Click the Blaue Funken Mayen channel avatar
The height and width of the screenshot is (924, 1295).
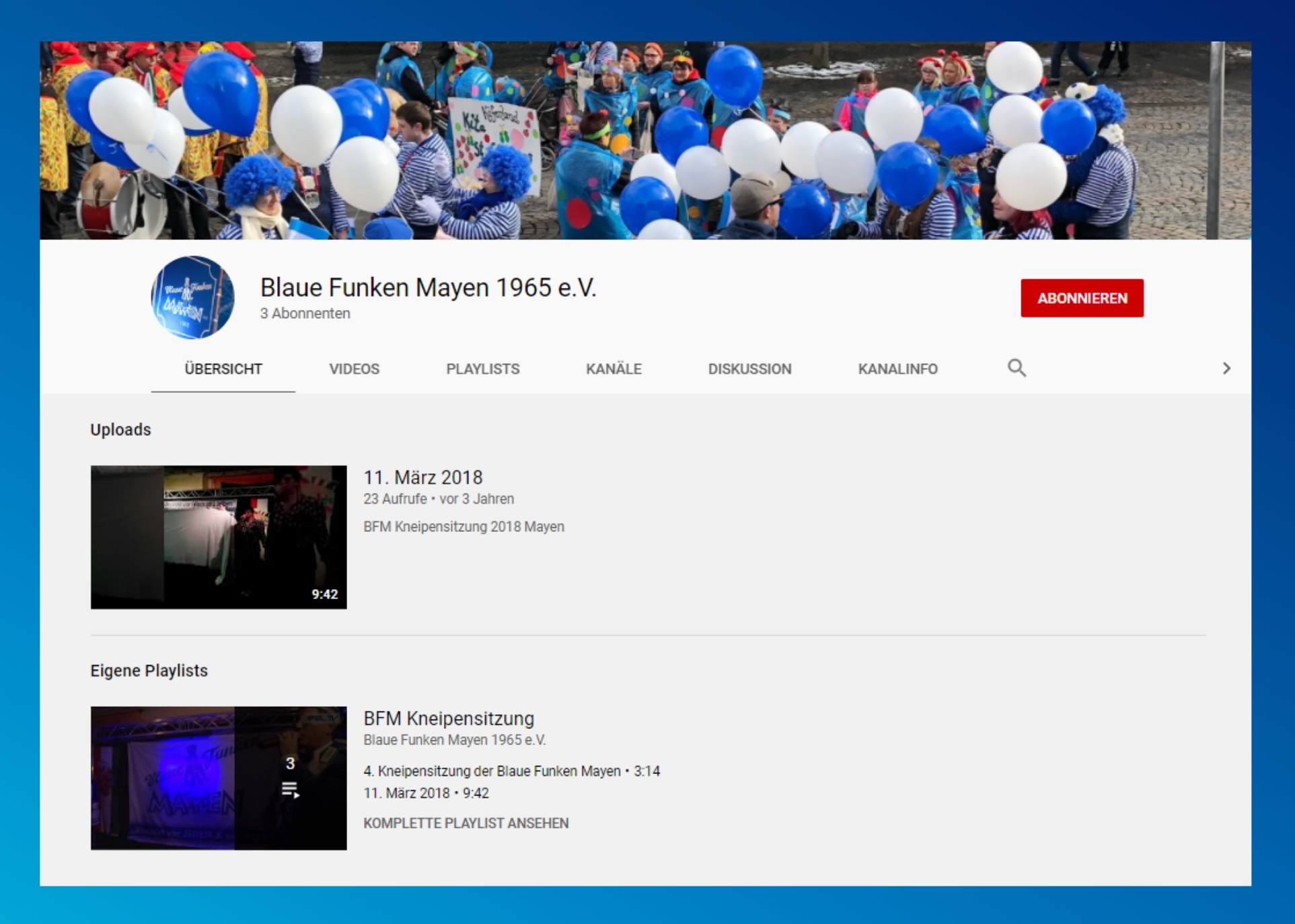193,297
